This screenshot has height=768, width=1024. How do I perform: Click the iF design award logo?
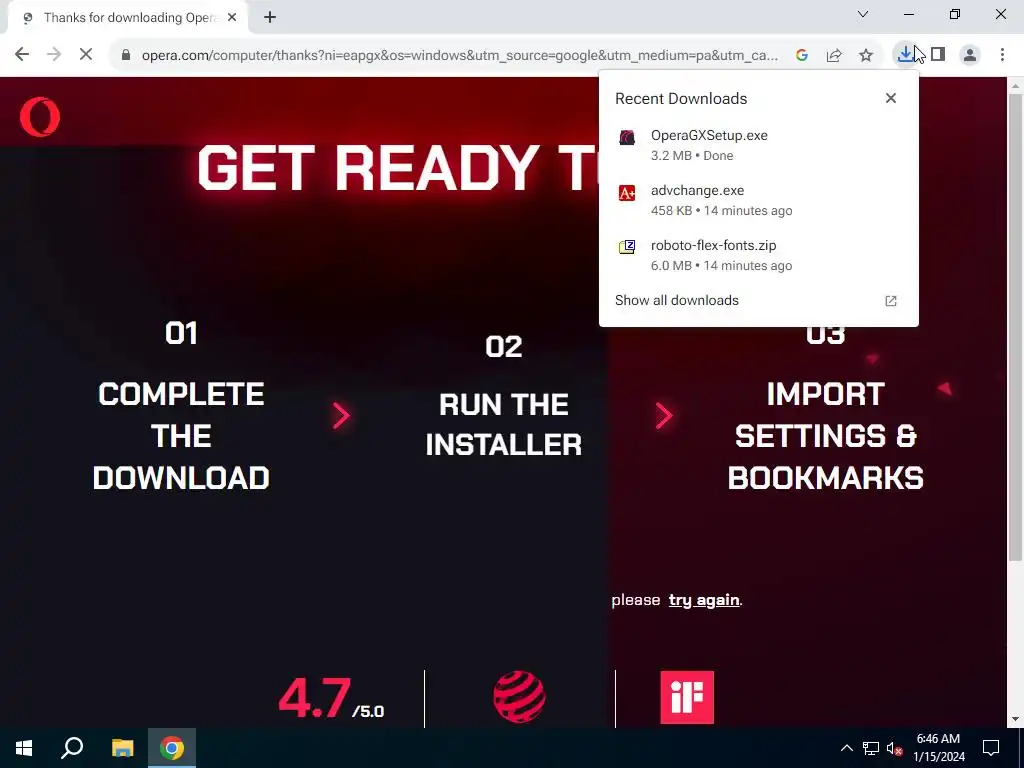687,697
